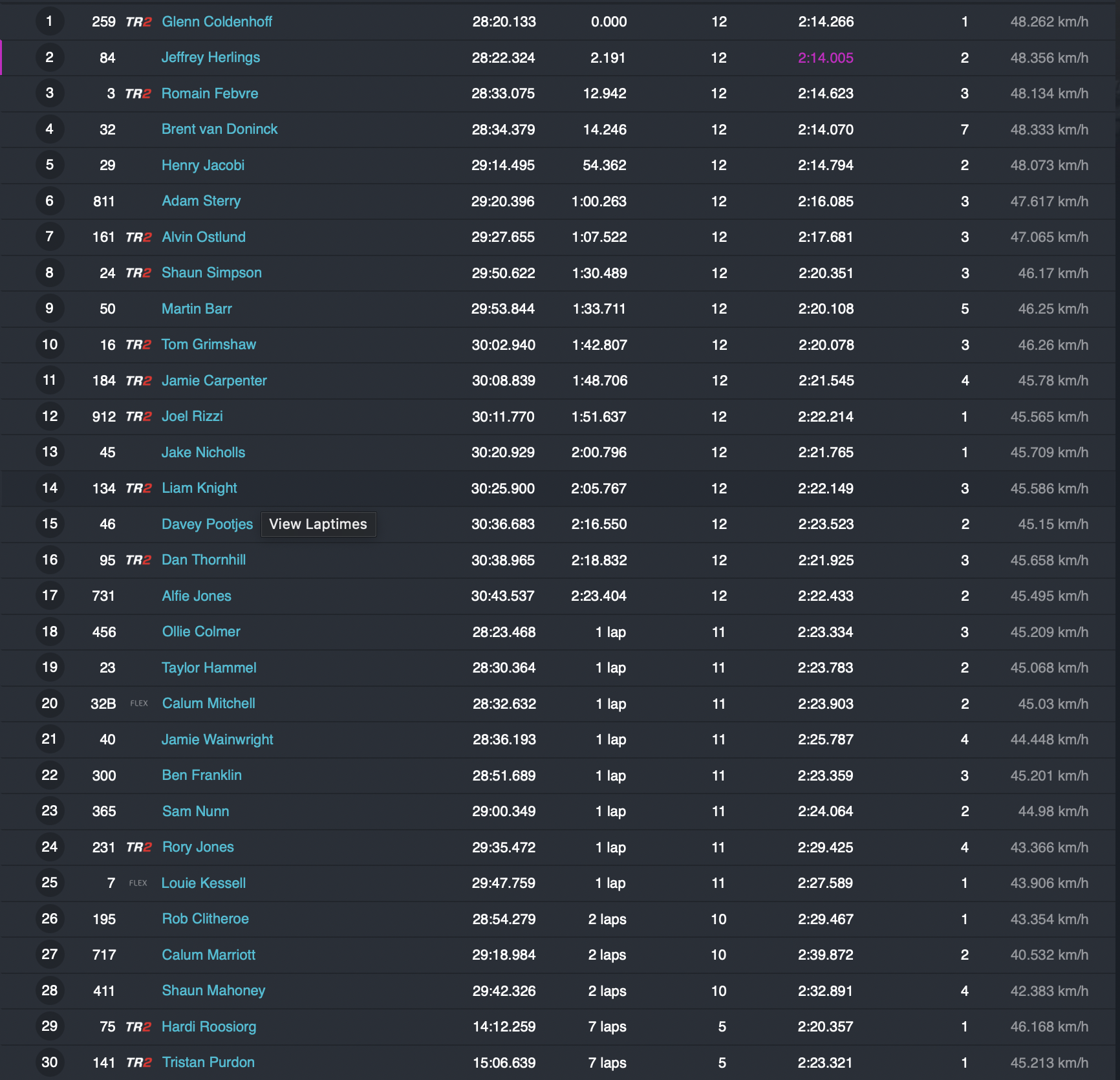Click position 1 circle badge
1120x1080 pixels.
[50, 21]
